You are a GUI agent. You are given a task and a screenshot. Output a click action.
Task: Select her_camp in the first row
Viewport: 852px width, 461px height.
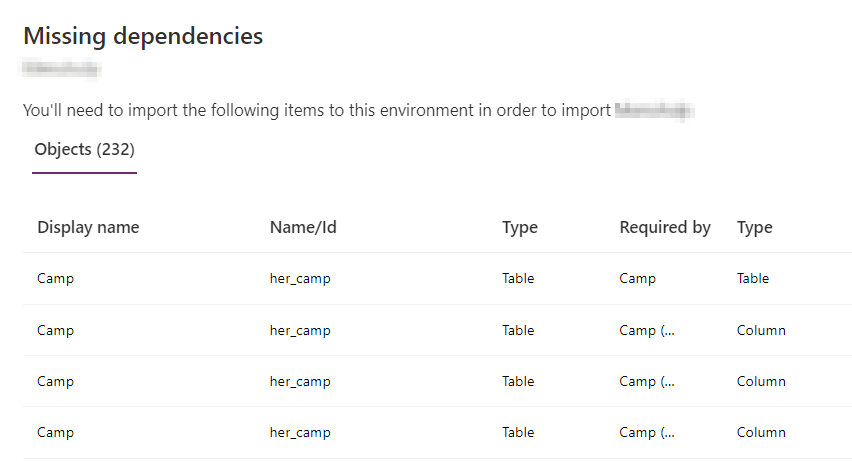point(300,279)
